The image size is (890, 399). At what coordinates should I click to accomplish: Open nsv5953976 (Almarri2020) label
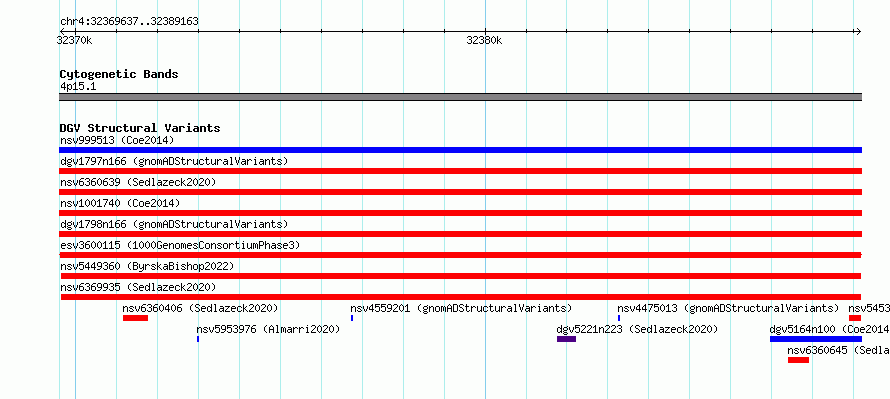(268, 329)
